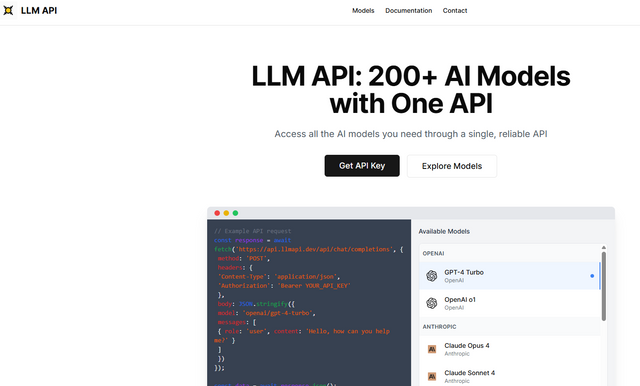
Task: Click the green window dot
Action: [x=235, y=213]
